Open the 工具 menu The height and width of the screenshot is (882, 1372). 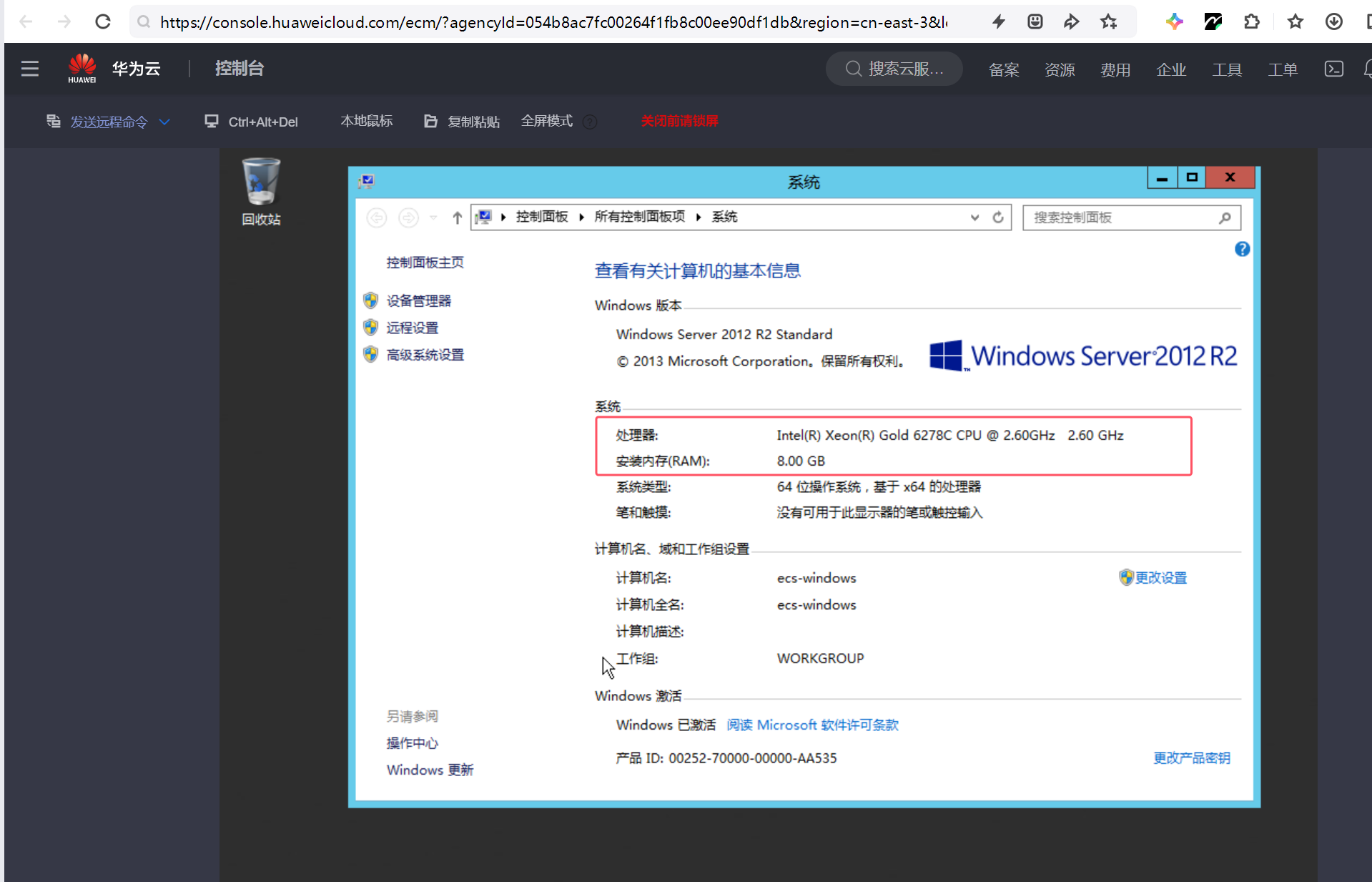[1227, 69]
